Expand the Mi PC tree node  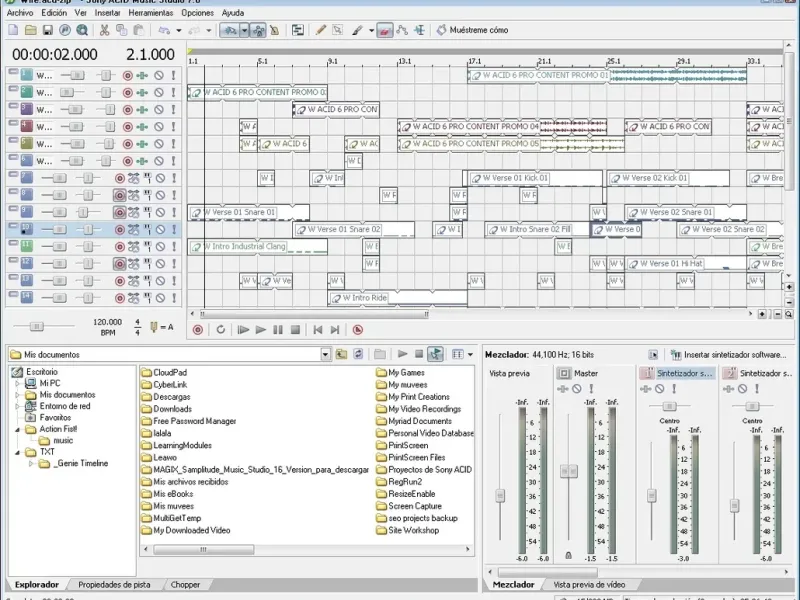click(17, 383)
